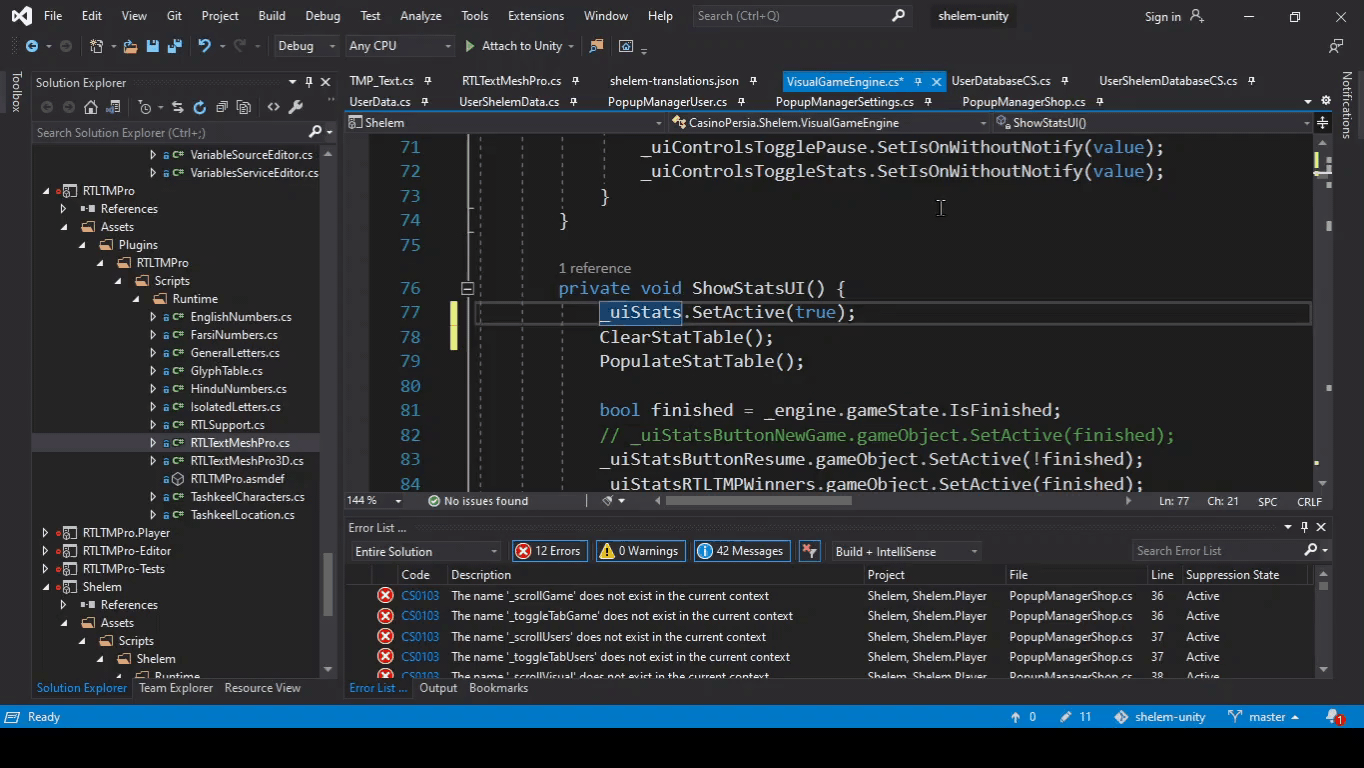Click the Error List clear filter icon

[x=810, y=551]
